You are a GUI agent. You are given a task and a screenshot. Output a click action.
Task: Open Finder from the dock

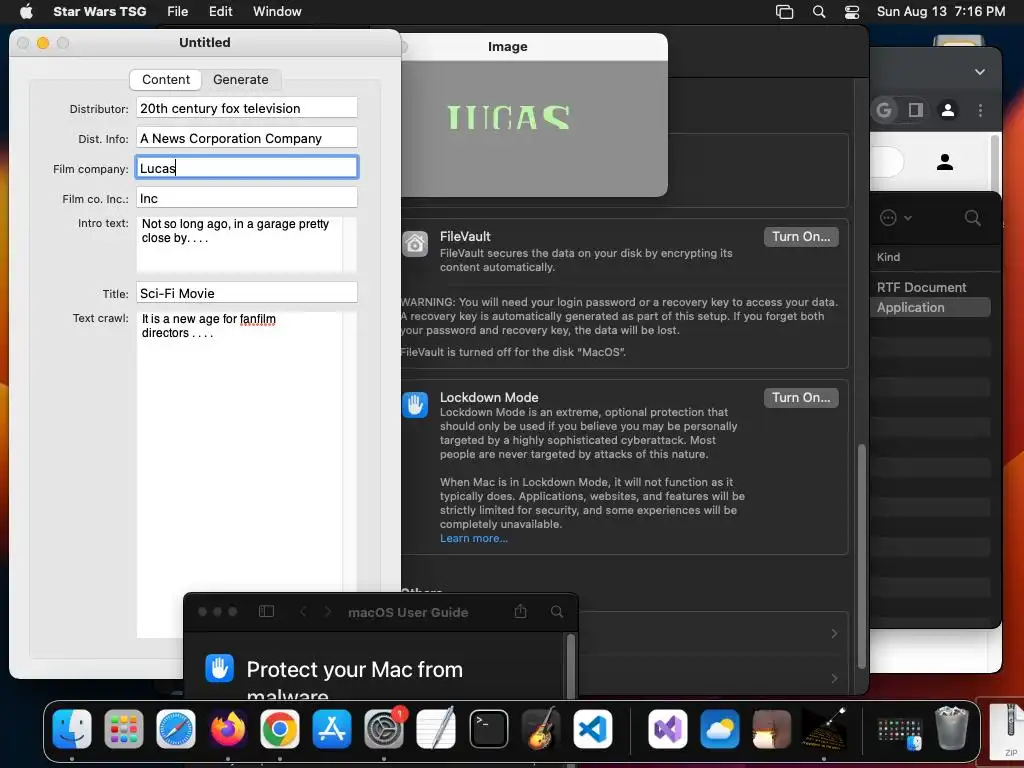72,728
